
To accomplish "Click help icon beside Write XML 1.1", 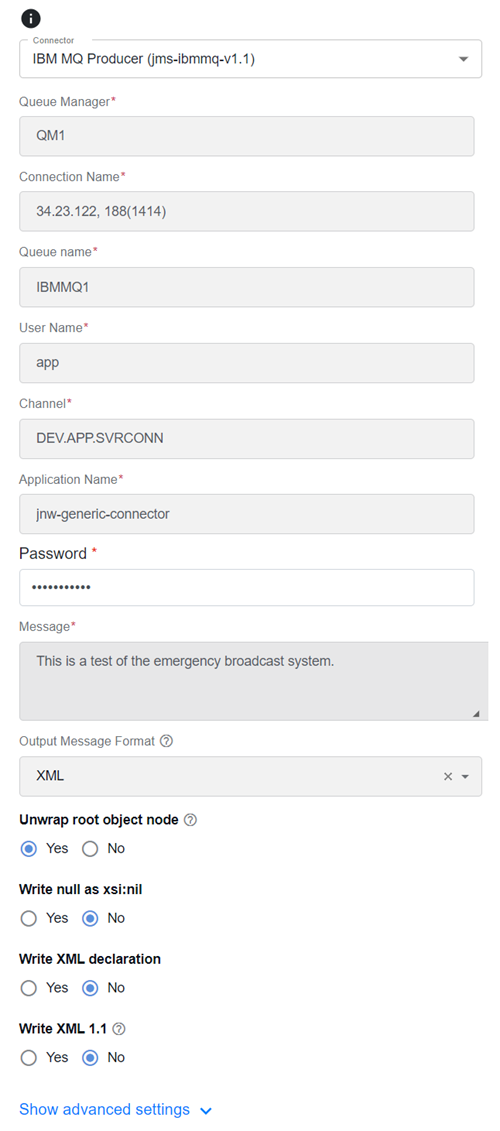I will (119, 1029).
